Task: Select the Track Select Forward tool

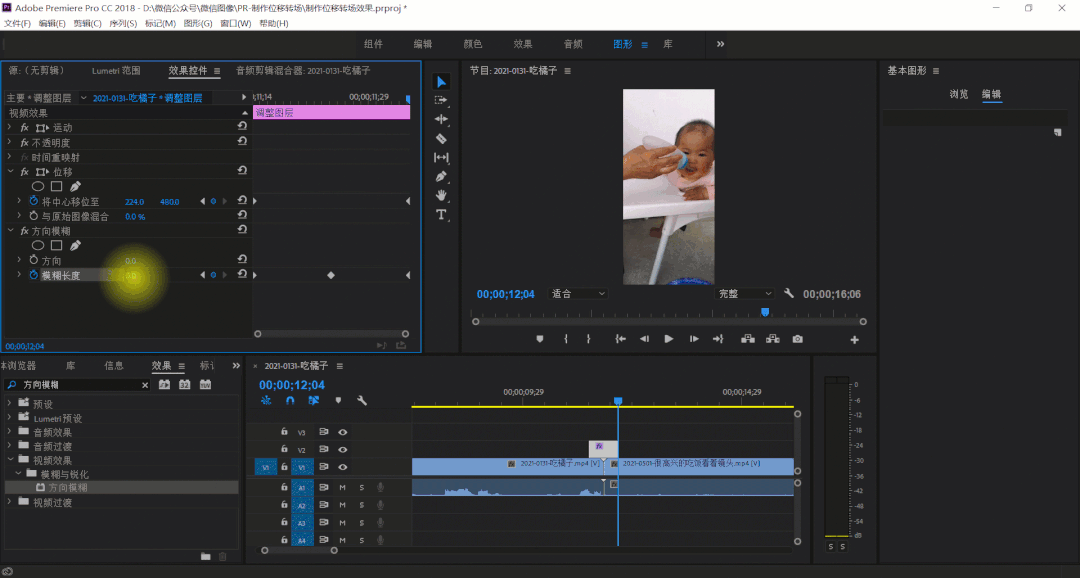Action: (x=442, y=101)
